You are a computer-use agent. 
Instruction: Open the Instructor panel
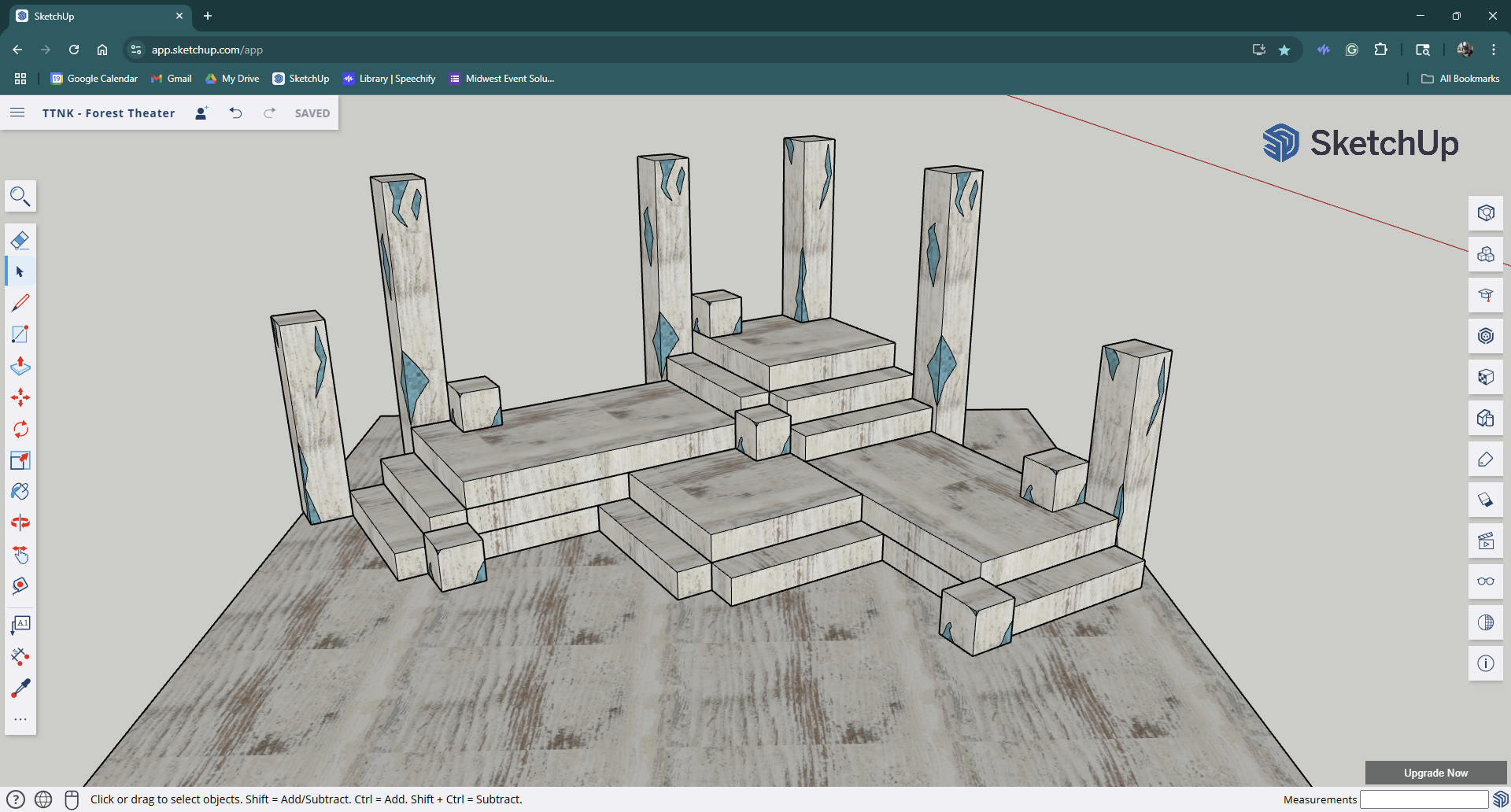[1486, 295]
